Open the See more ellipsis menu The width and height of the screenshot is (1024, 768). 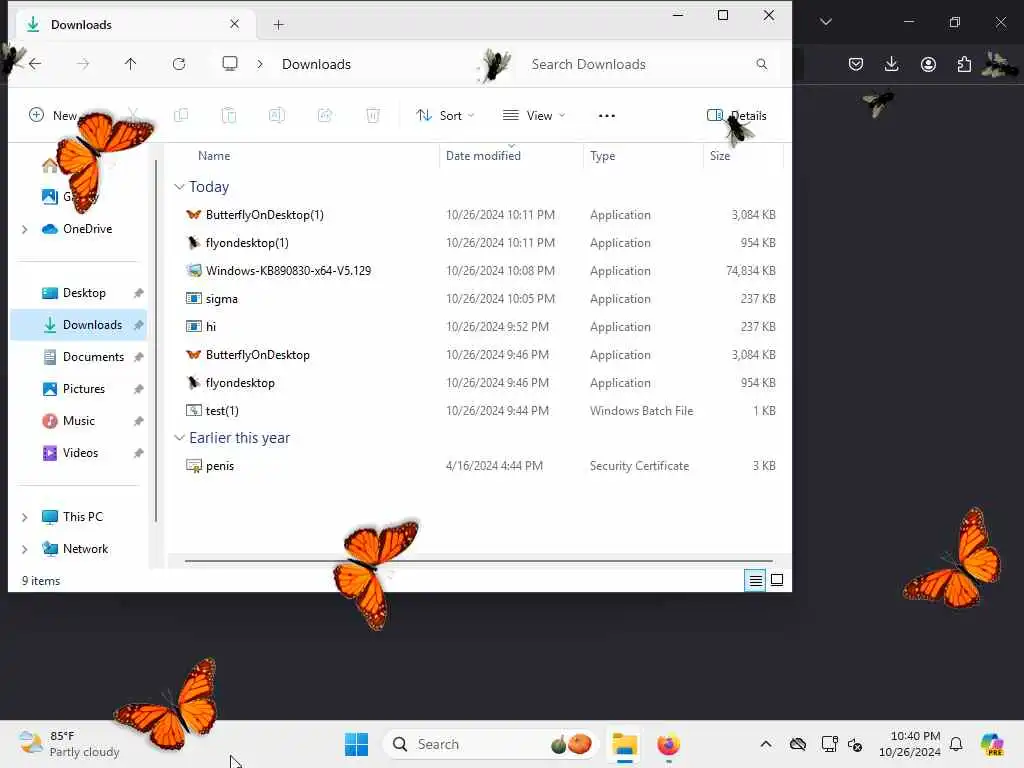607,116
